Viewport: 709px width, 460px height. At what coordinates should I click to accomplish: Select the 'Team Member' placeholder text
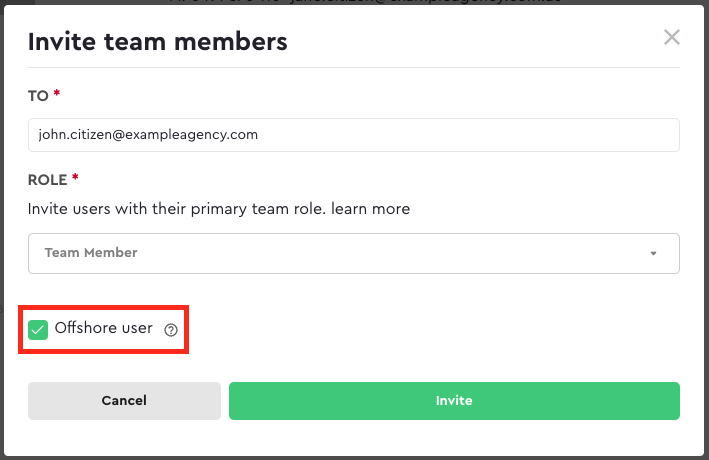click(x=91, y=252)
